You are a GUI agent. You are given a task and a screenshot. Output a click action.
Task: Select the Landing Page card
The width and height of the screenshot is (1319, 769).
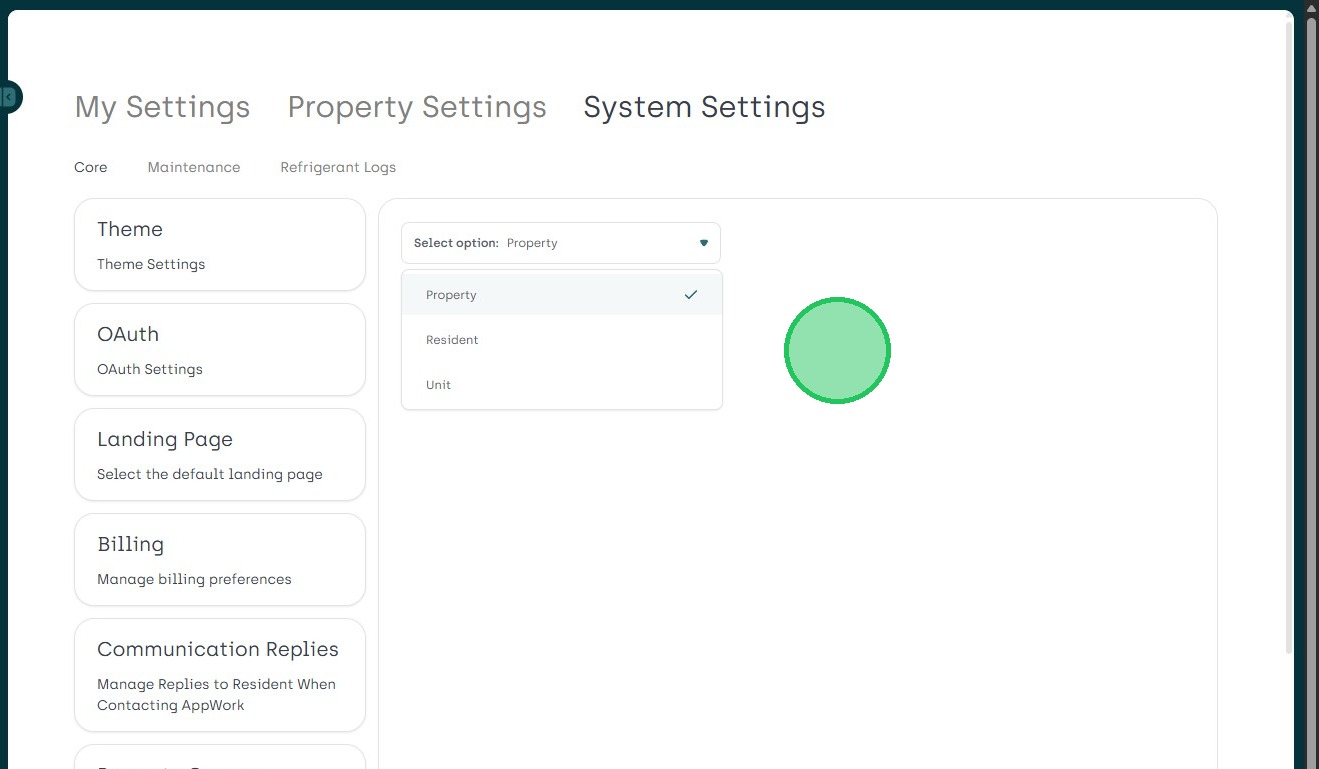pyautogui.click(x=220, y=455)
